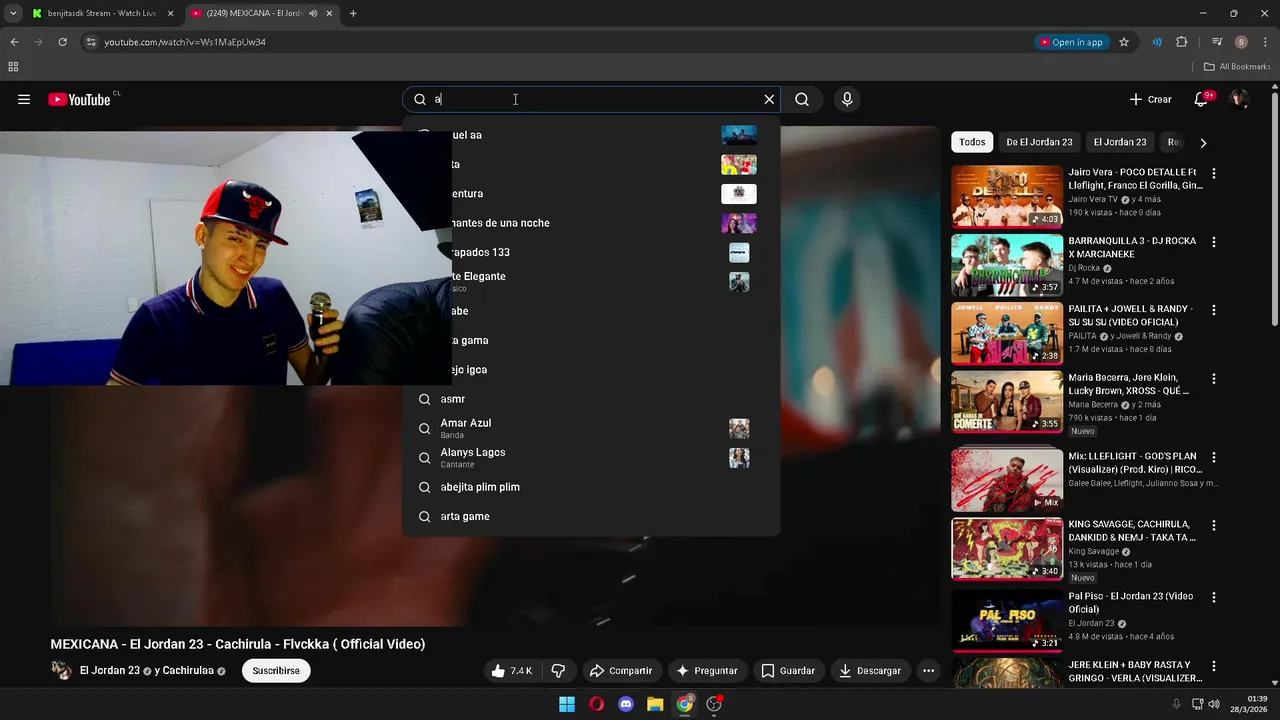Image resolution: width=1280 pixels, height=720 pixels.
Task: Open media control playlist icon
Action: click(1217, 42)
